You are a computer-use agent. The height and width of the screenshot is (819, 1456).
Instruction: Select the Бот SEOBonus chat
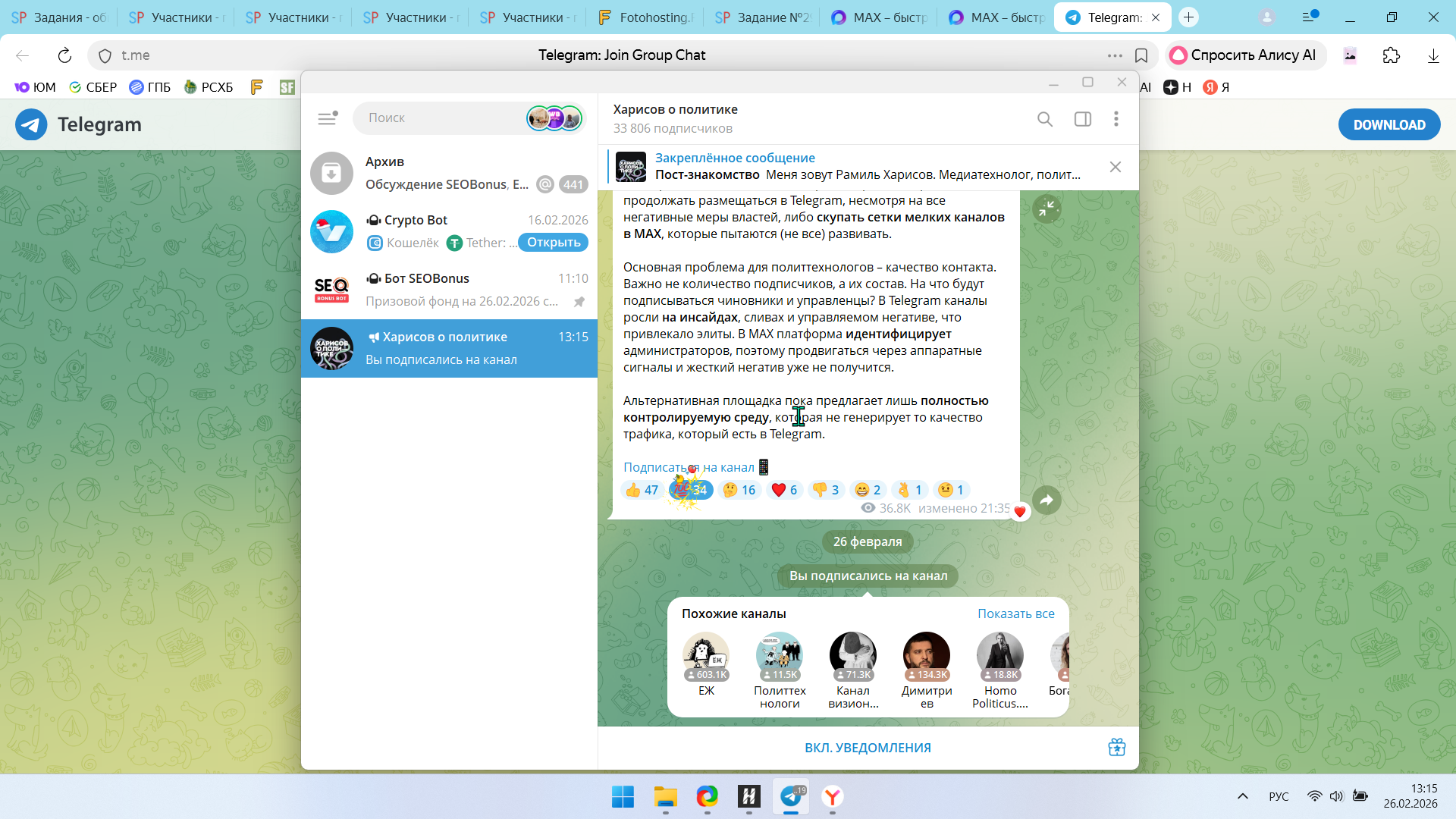coord(449,290)
